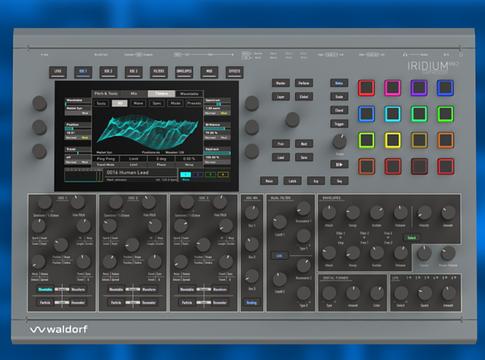Select the Tools sub-tab on the display
This screenshot has width=485, height=360.
tap(101, 103)
